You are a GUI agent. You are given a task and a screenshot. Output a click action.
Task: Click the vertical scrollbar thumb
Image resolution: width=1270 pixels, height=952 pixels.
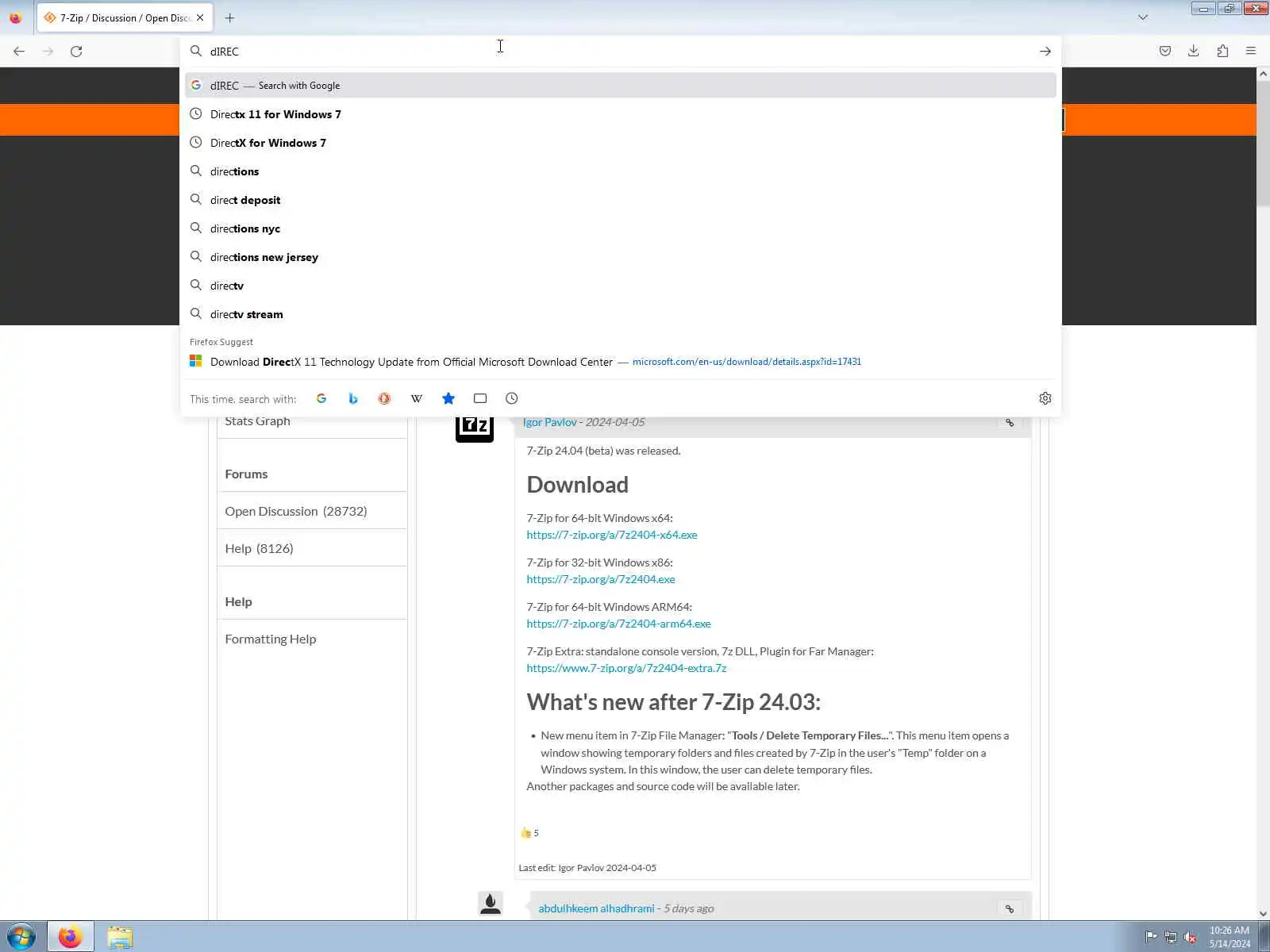(x=1263, y=143)
